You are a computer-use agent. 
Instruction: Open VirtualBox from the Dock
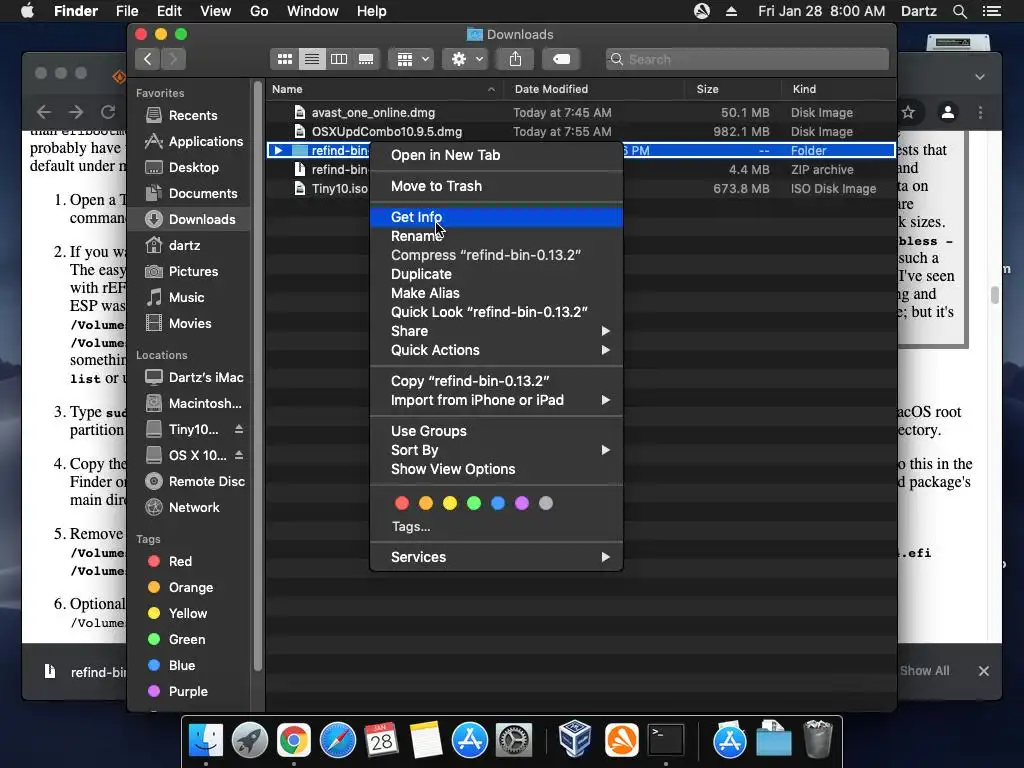[575, 739]
